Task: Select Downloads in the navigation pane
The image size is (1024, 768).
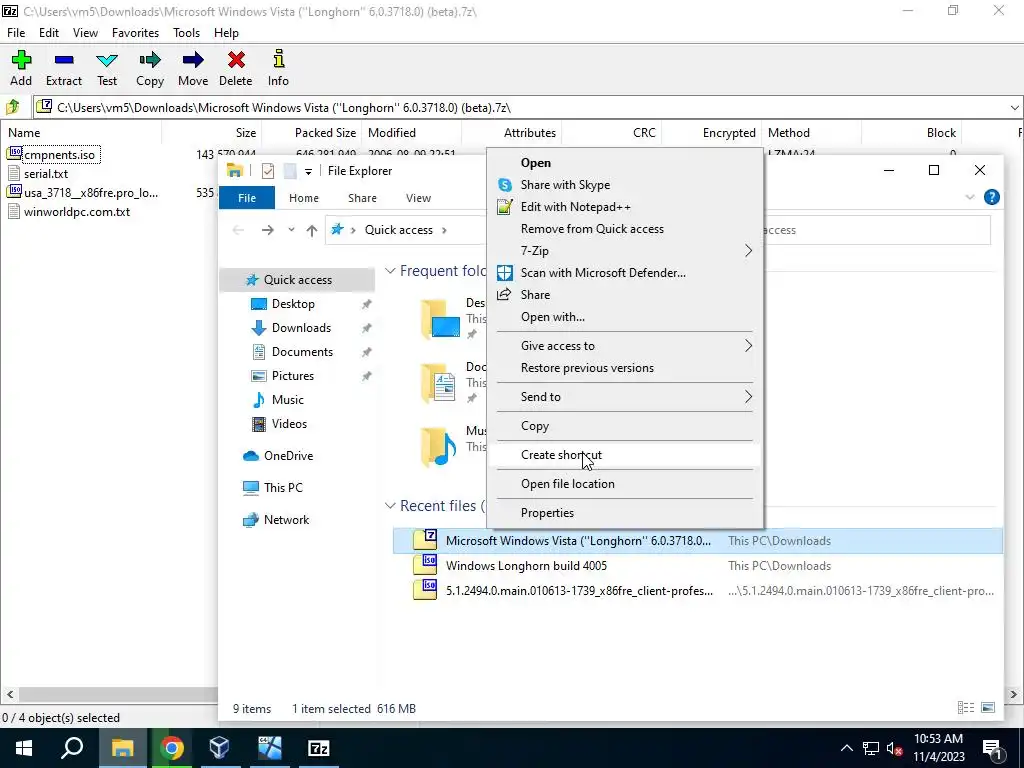Action: [x=301, y=328]
